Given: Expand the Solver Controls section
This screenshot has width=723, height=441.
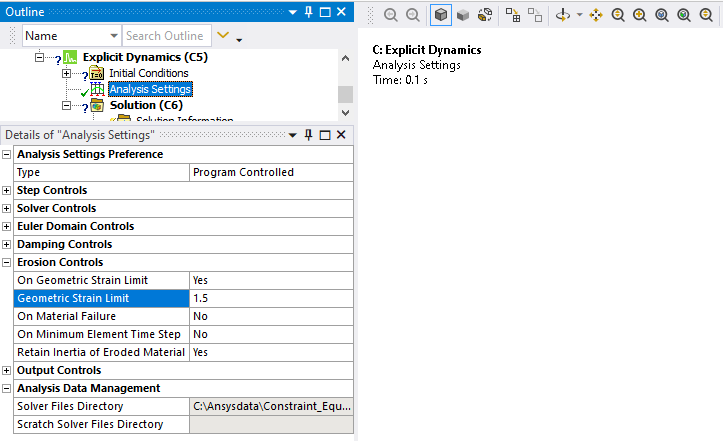Looking at the screenshot, I should 6,209.
